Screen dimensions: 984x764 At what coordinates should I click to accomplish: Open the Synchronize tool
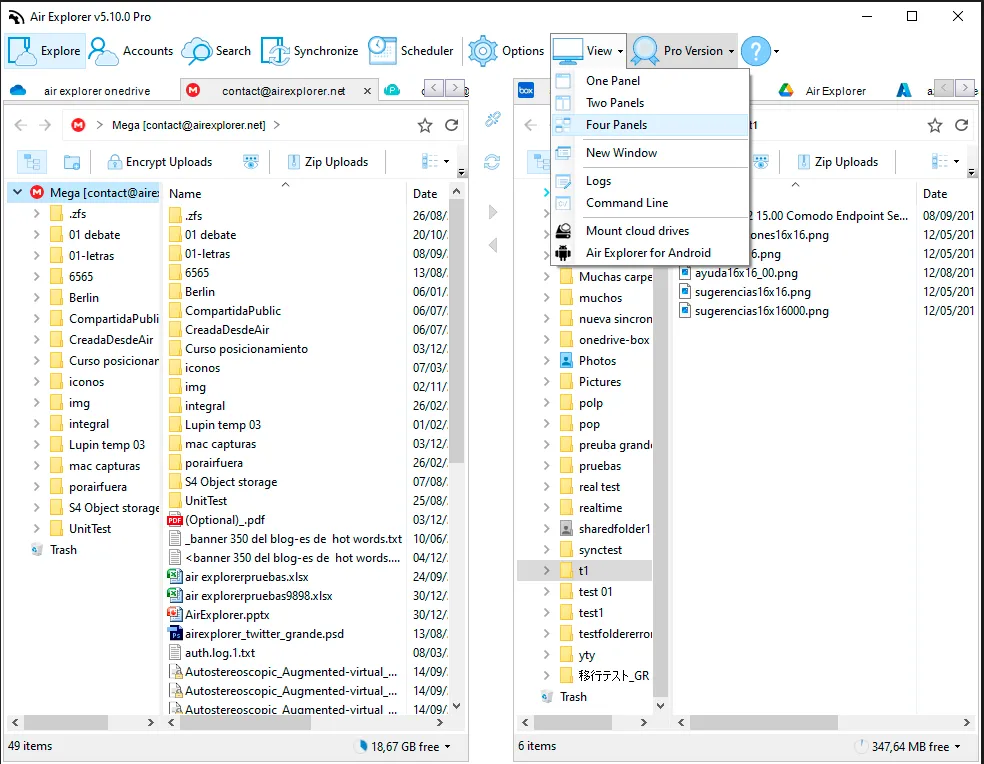coord(309,51)
